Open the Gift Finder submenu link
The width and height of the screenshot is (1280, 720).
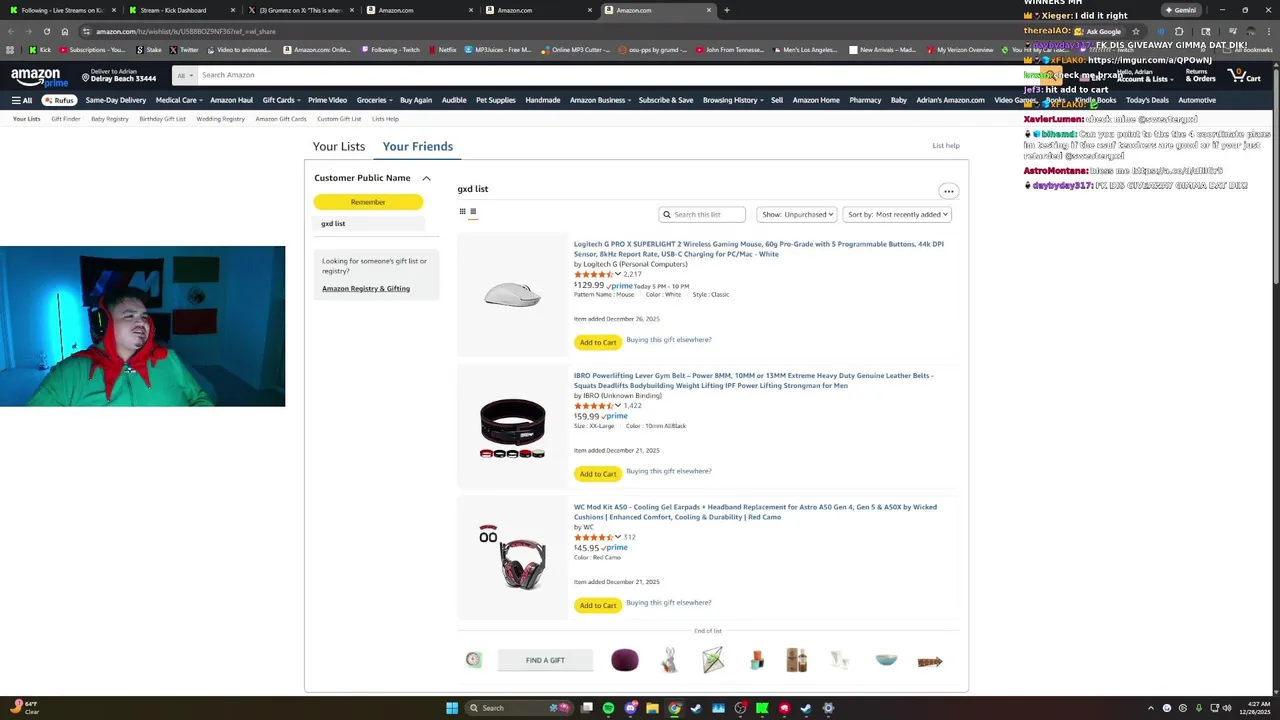coord(66,119)
